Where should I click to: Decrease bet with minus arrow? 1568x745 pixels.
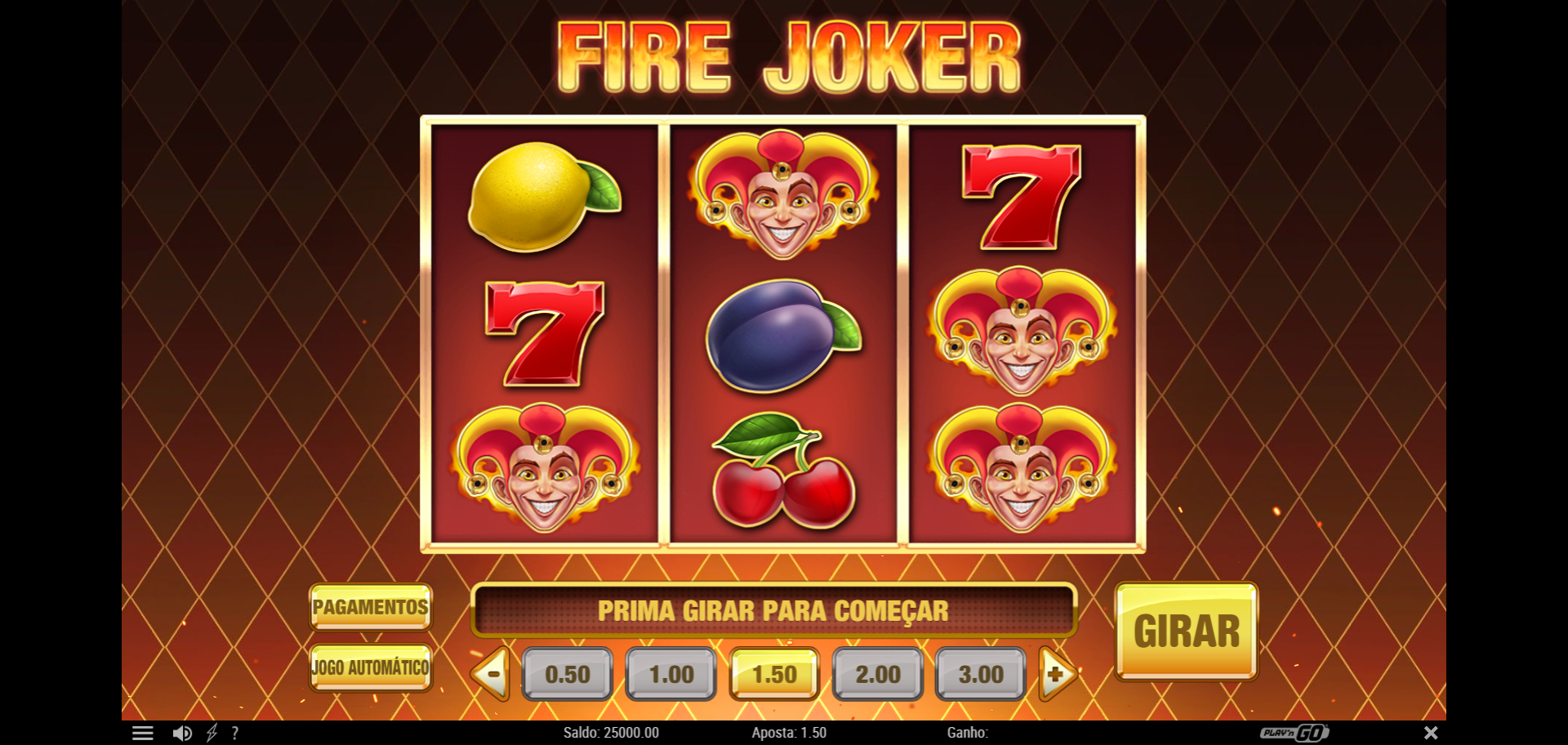491,674
